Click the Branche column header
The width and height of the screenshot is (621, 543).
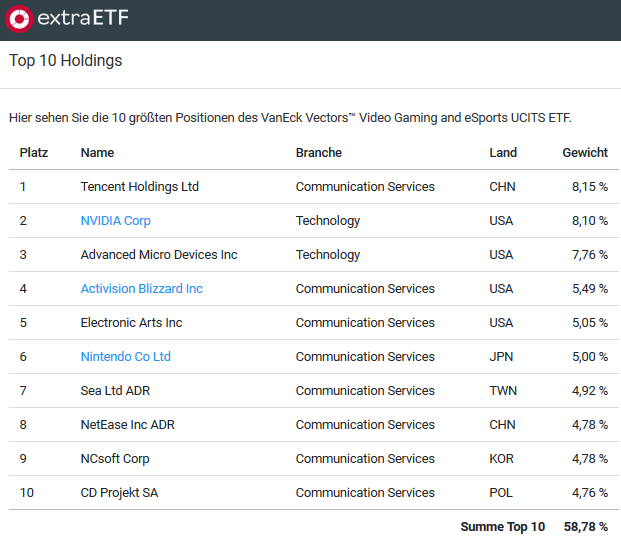coord(319,152)
